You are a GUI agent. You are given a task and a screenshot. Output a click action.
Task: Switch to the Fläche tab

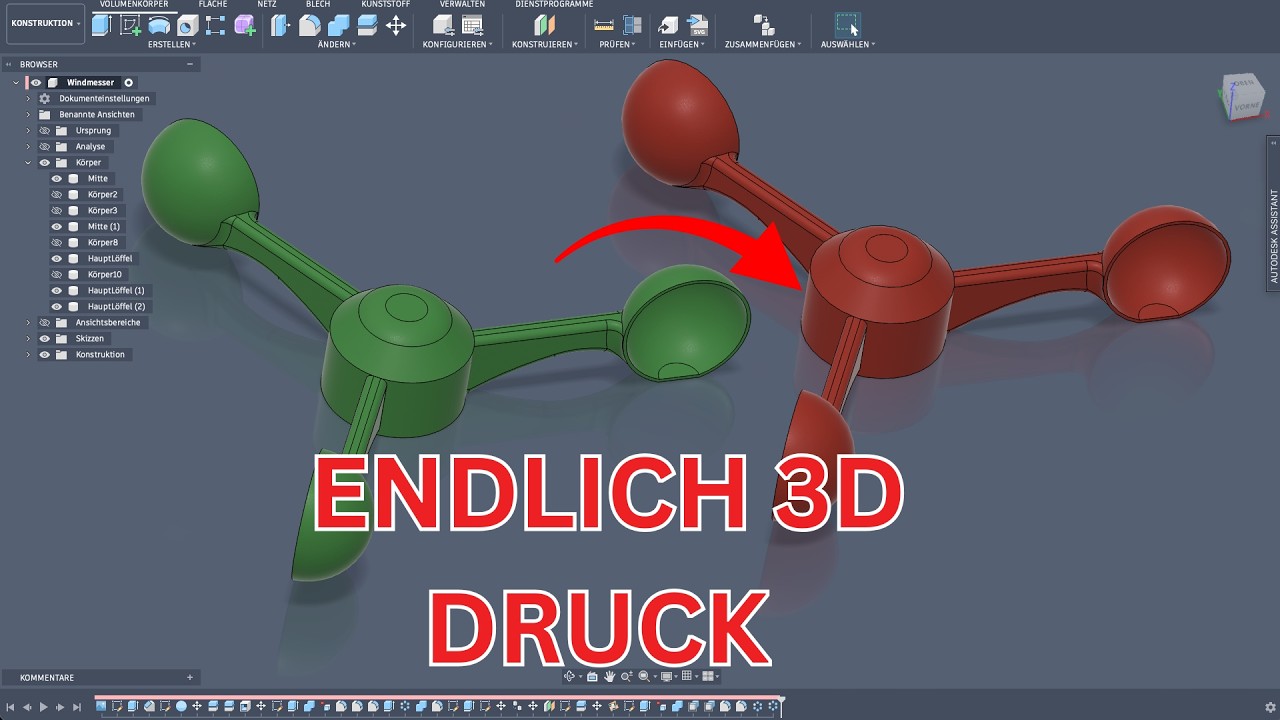pyautogui.click(x=213, y=4)
